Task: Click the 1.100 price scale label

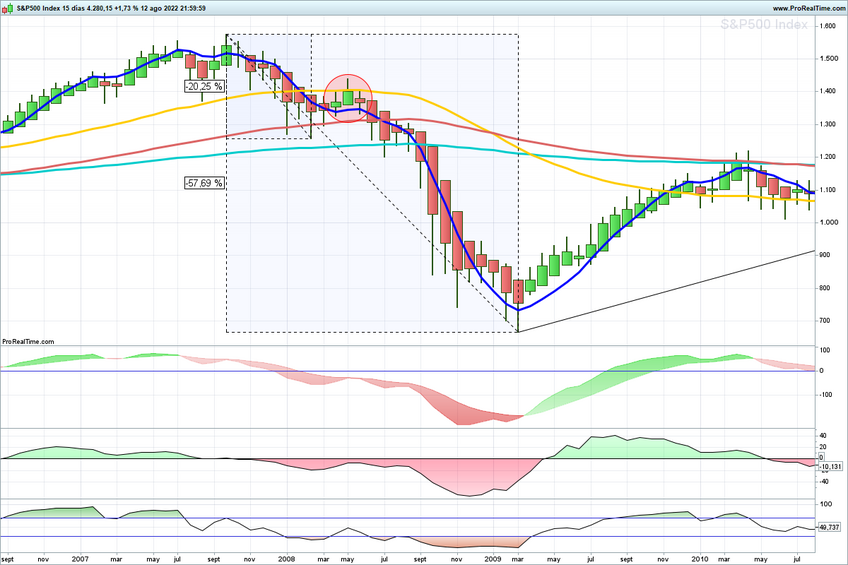Action: click(x=828, y=190)
